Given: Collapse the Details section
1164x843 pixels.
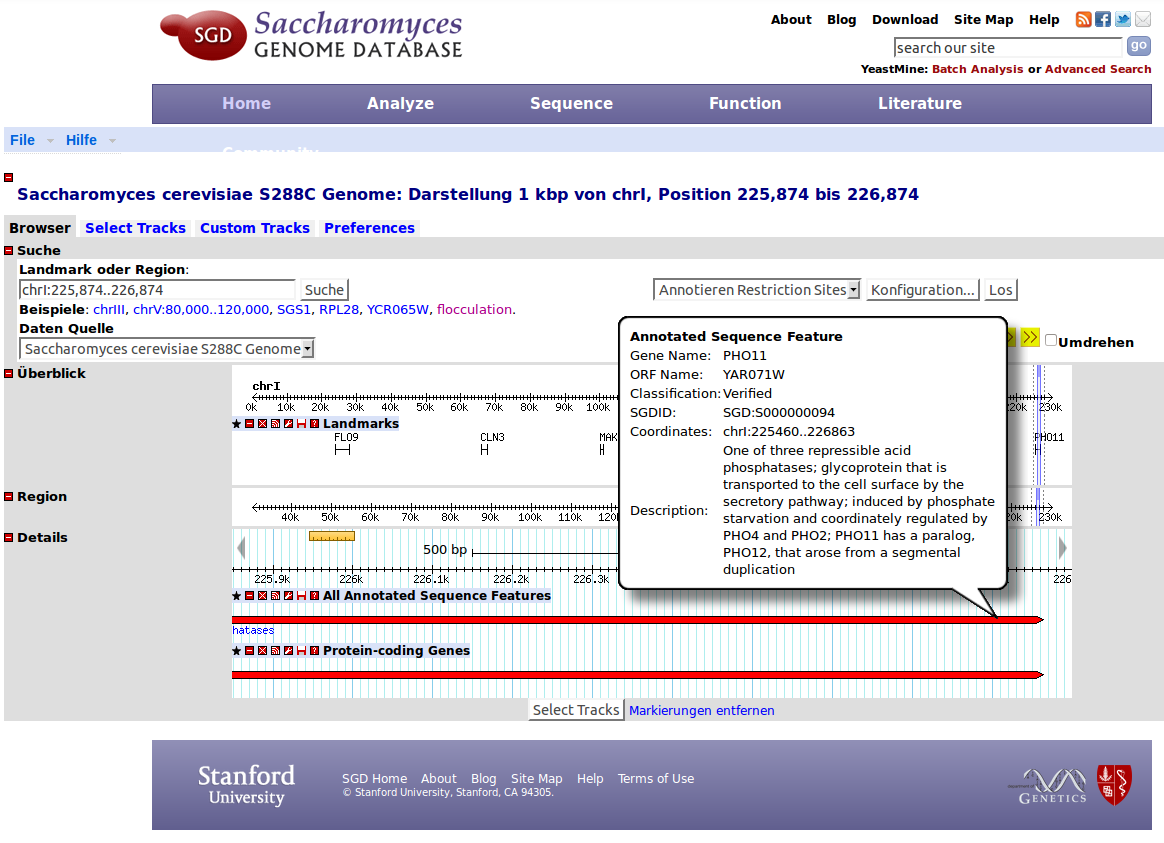Looking at the screenshot, I should pos(9,537).
